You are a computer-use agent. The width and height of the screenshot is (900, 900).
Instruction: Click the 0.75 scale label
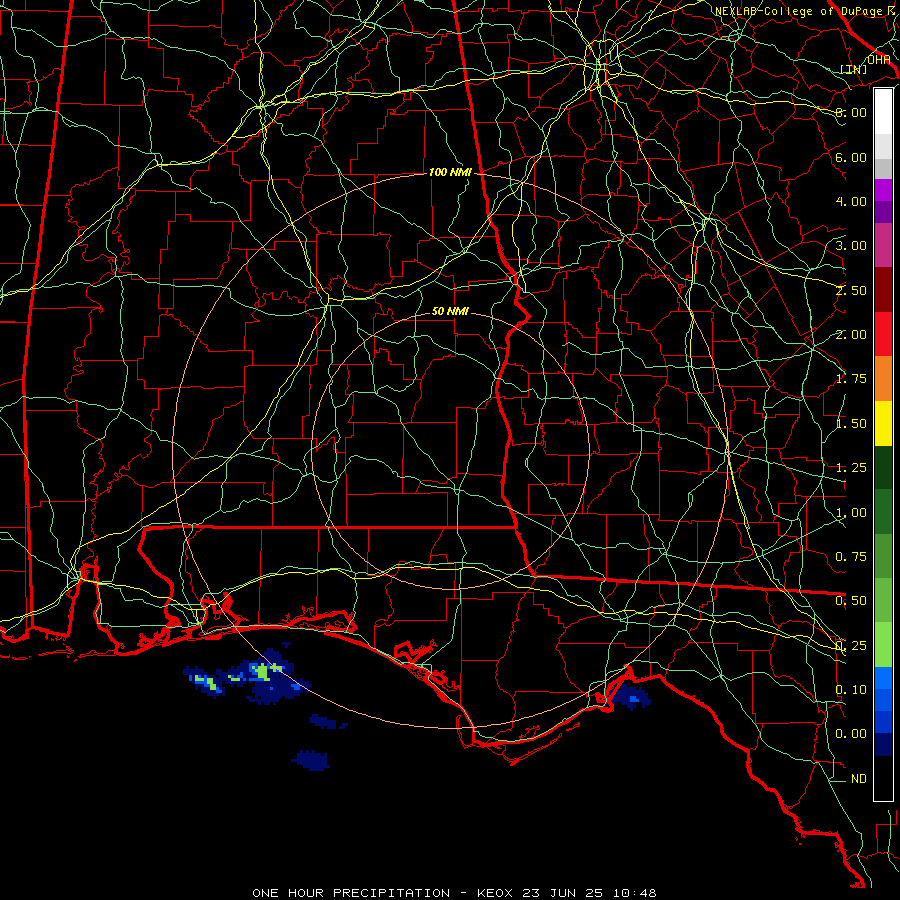(851, 557)
